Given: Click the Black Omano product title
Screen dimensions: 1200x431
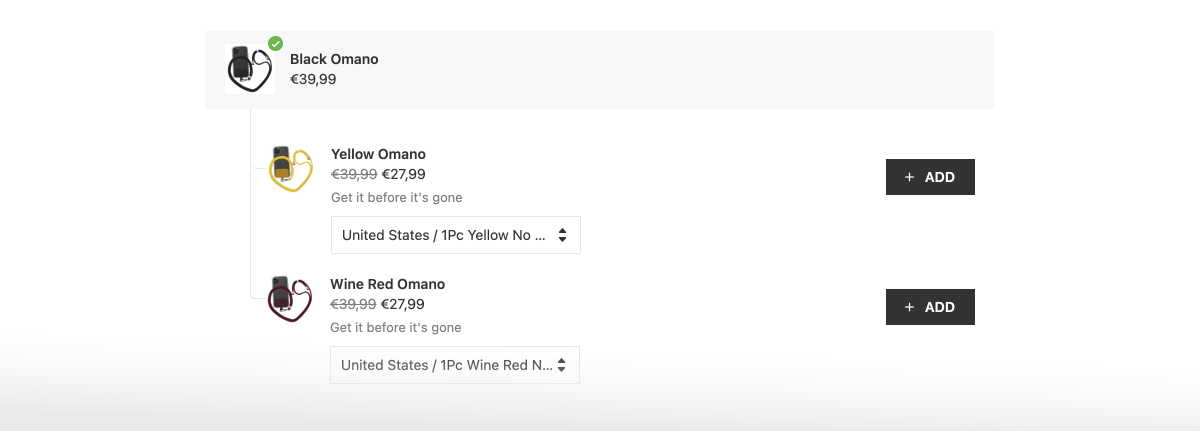Looking at the screenshot, I should pos(334,59).
